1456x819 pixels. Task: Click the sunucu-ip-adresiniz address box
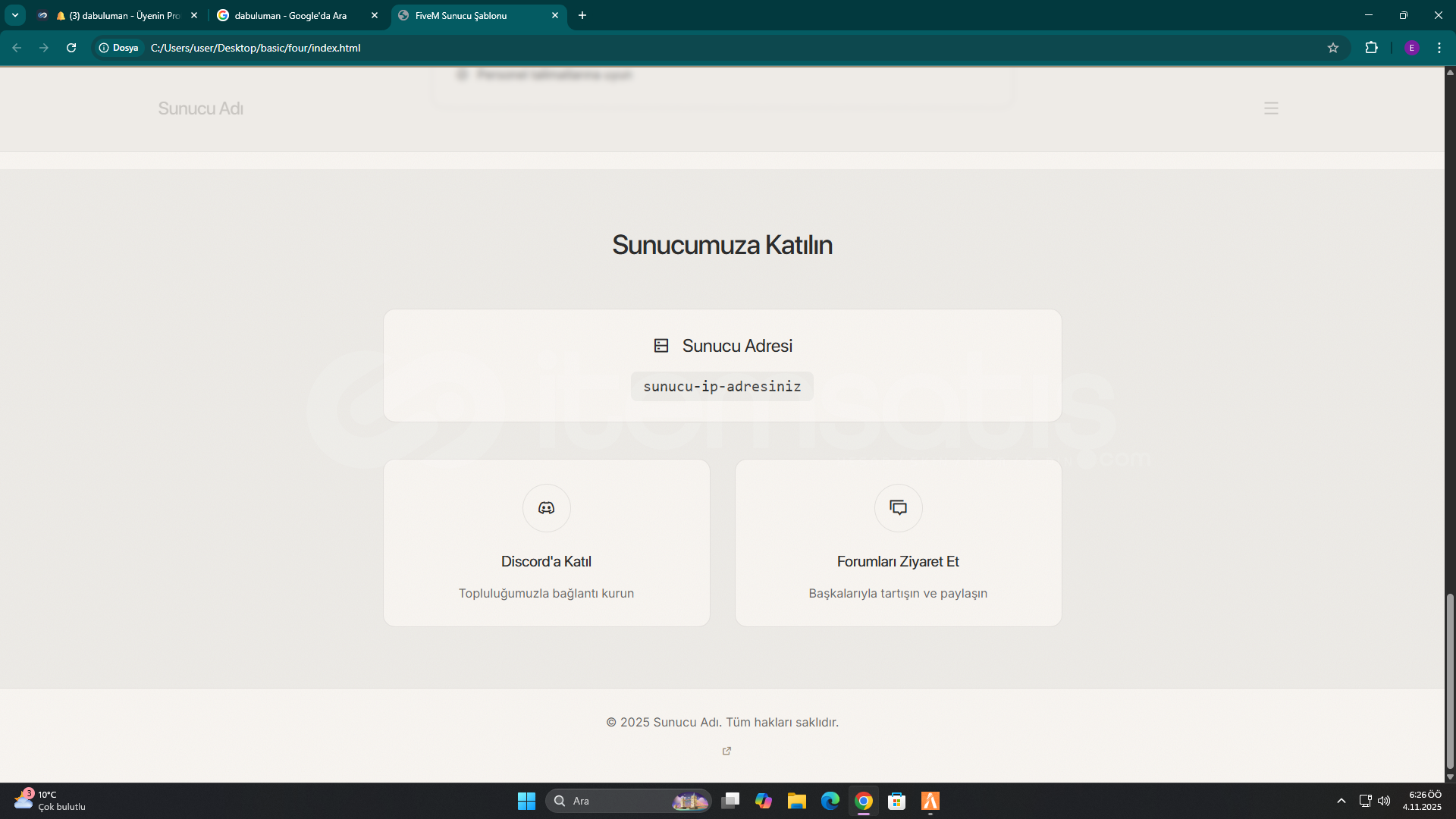point(722,387)
